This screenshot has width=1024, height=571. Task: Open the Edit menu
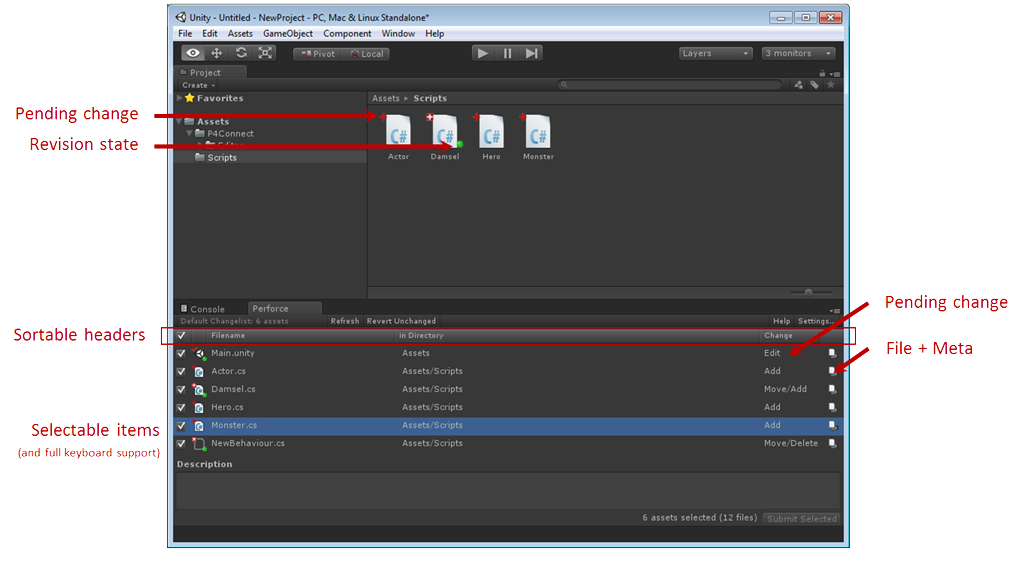210,33
